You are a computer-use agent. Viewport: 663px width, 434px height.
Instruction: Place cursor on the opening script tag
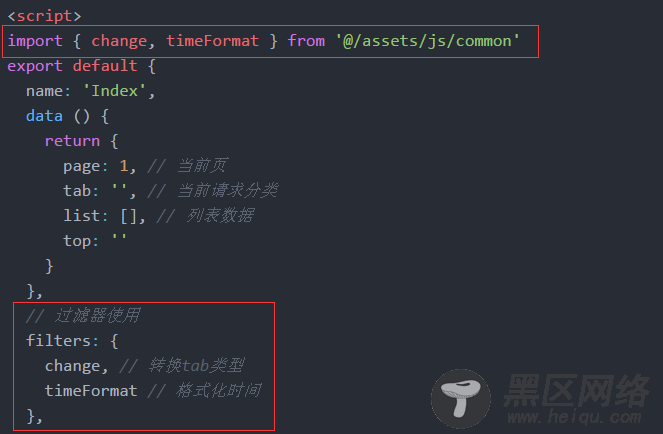point(44,16)
